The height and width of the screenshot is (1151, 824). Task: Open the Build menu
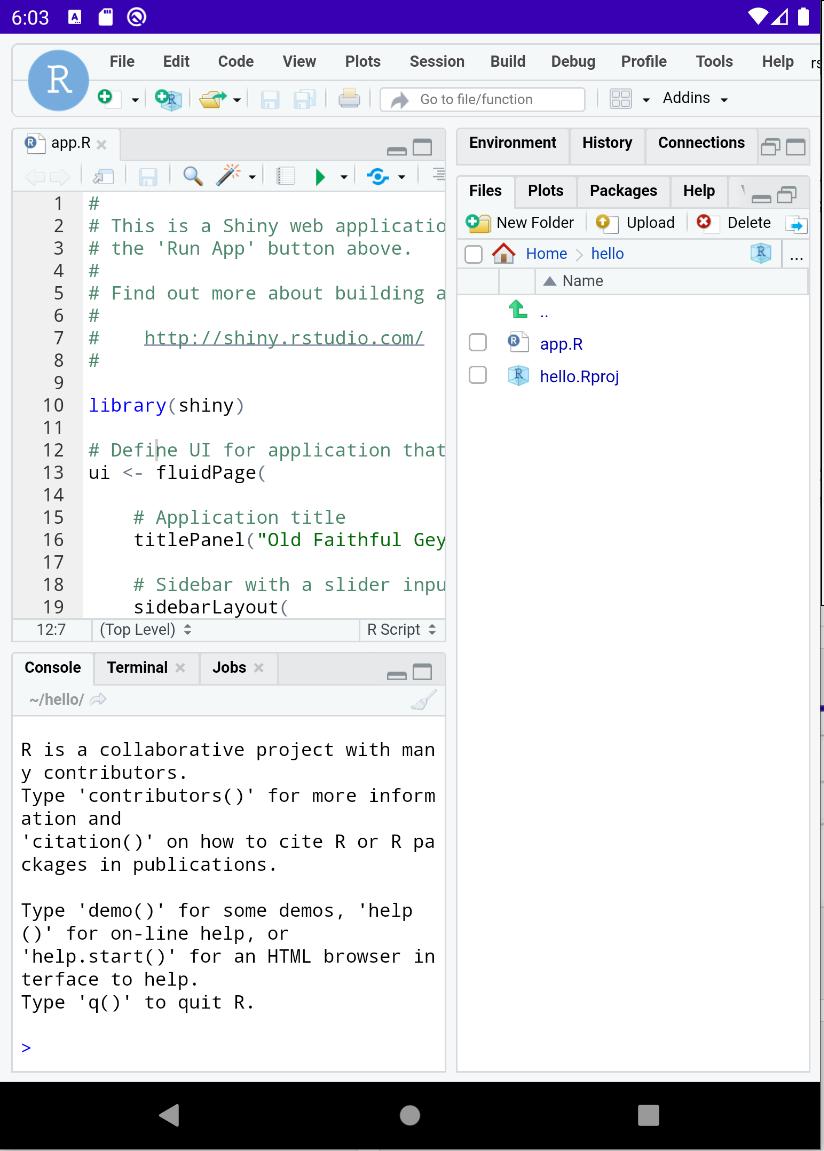click(x=508, y=62)
